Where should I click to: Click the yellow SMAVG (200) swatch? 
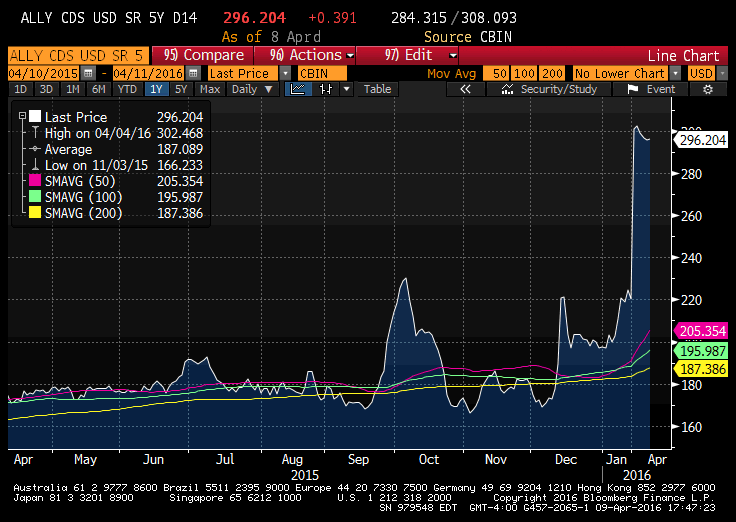click(35, 212)
